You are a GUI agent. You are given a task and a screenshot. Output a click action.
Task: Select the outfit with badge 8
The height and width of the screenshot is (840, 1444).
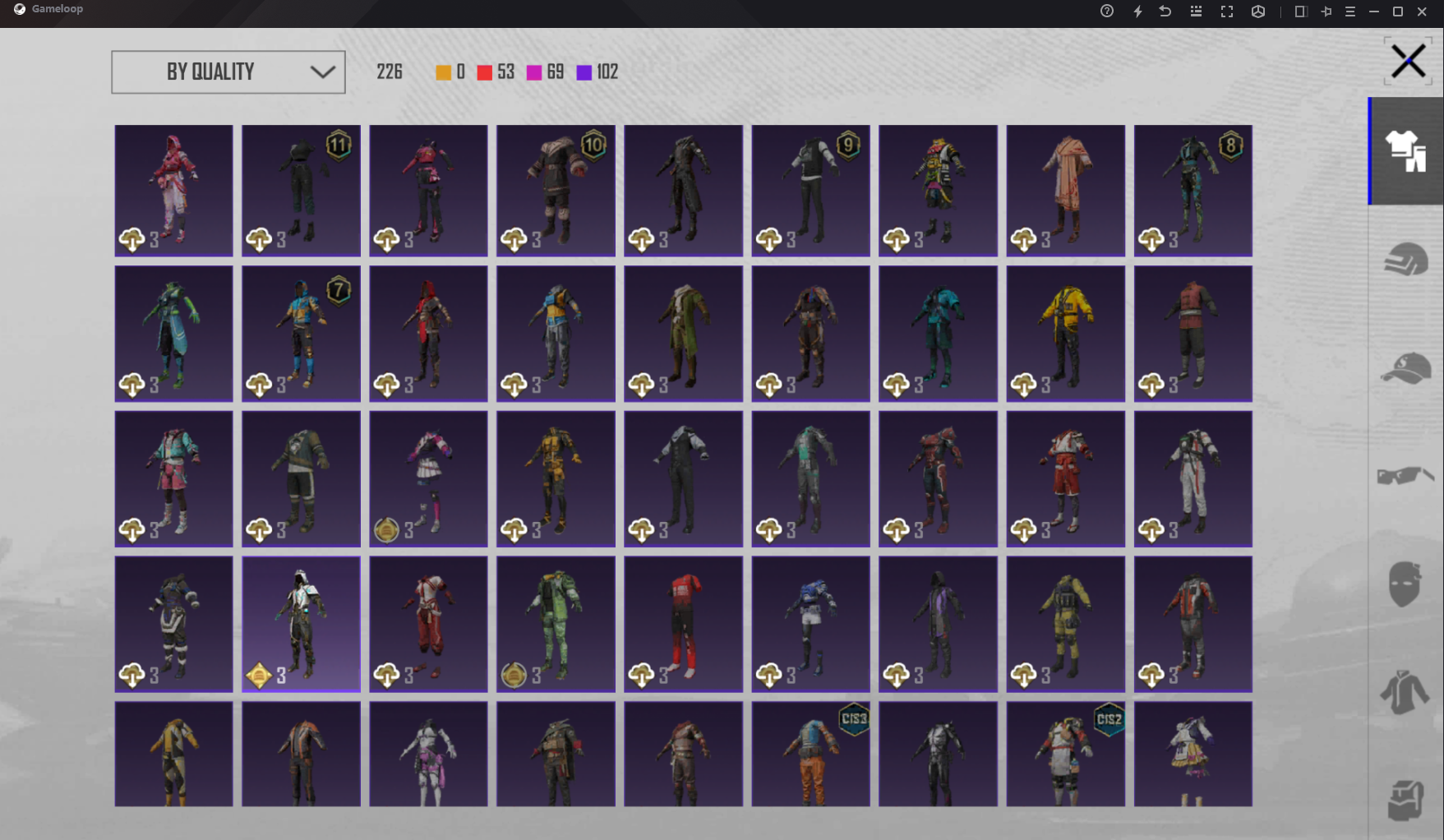(x=1193, y=191)
